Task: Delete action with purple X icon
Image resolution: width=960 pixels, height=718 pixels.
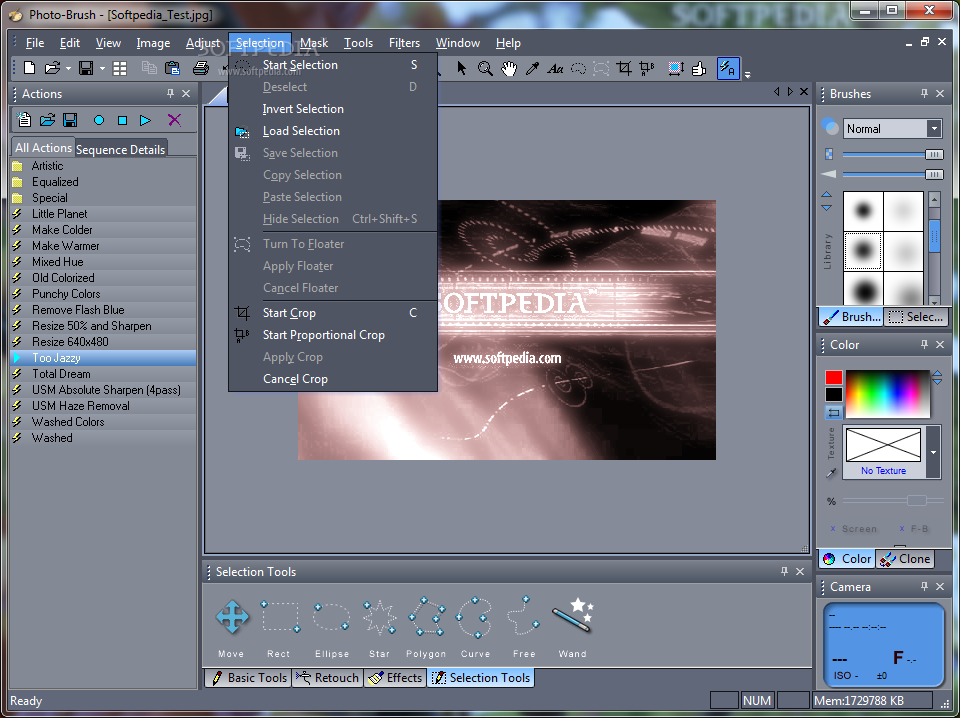Action: pyautogui.click(x=174, y=120)
